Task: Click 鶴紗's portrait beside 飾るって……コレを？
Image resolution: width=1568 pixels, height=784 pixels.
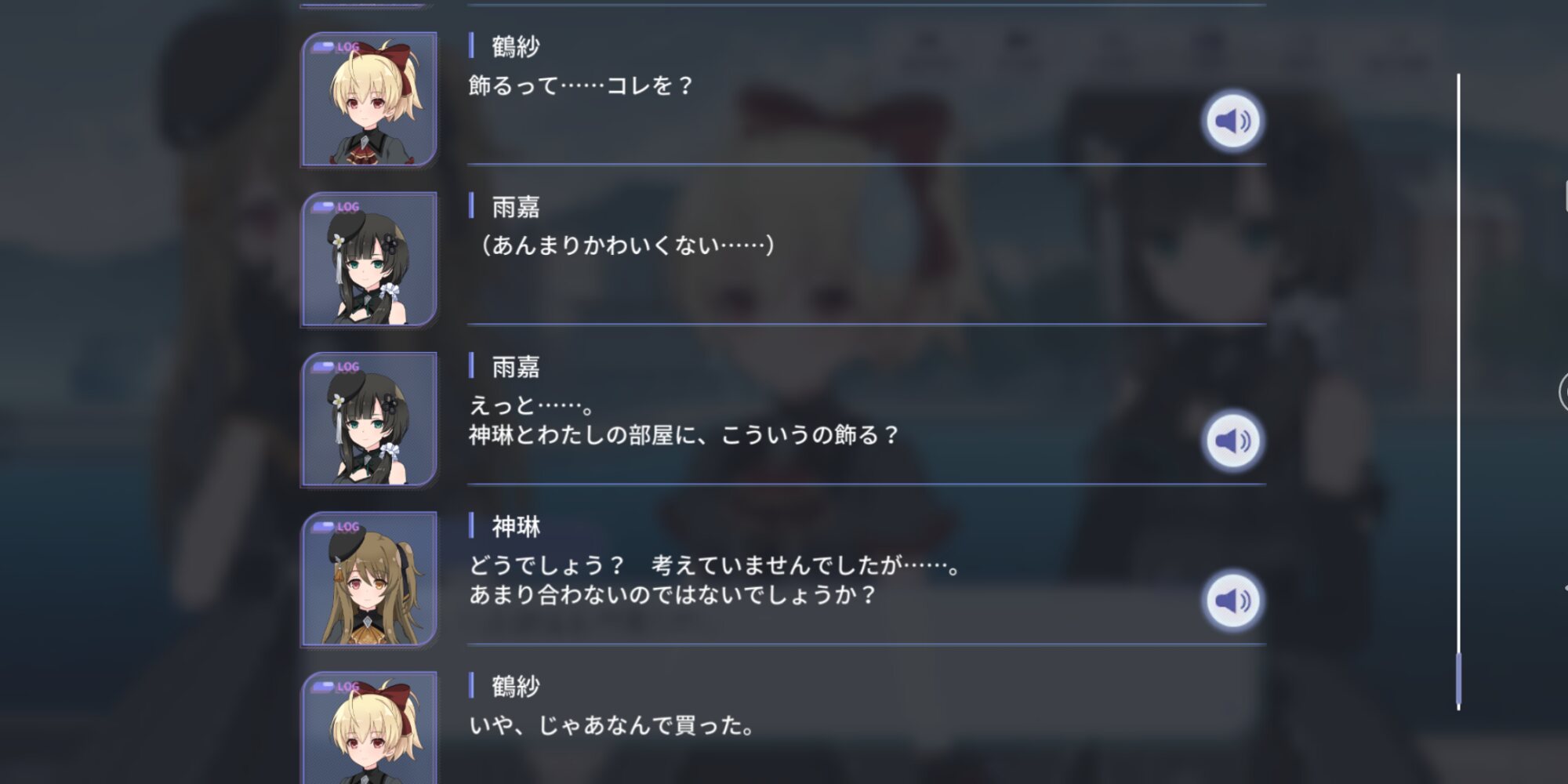Action: [x=368, y=100]
